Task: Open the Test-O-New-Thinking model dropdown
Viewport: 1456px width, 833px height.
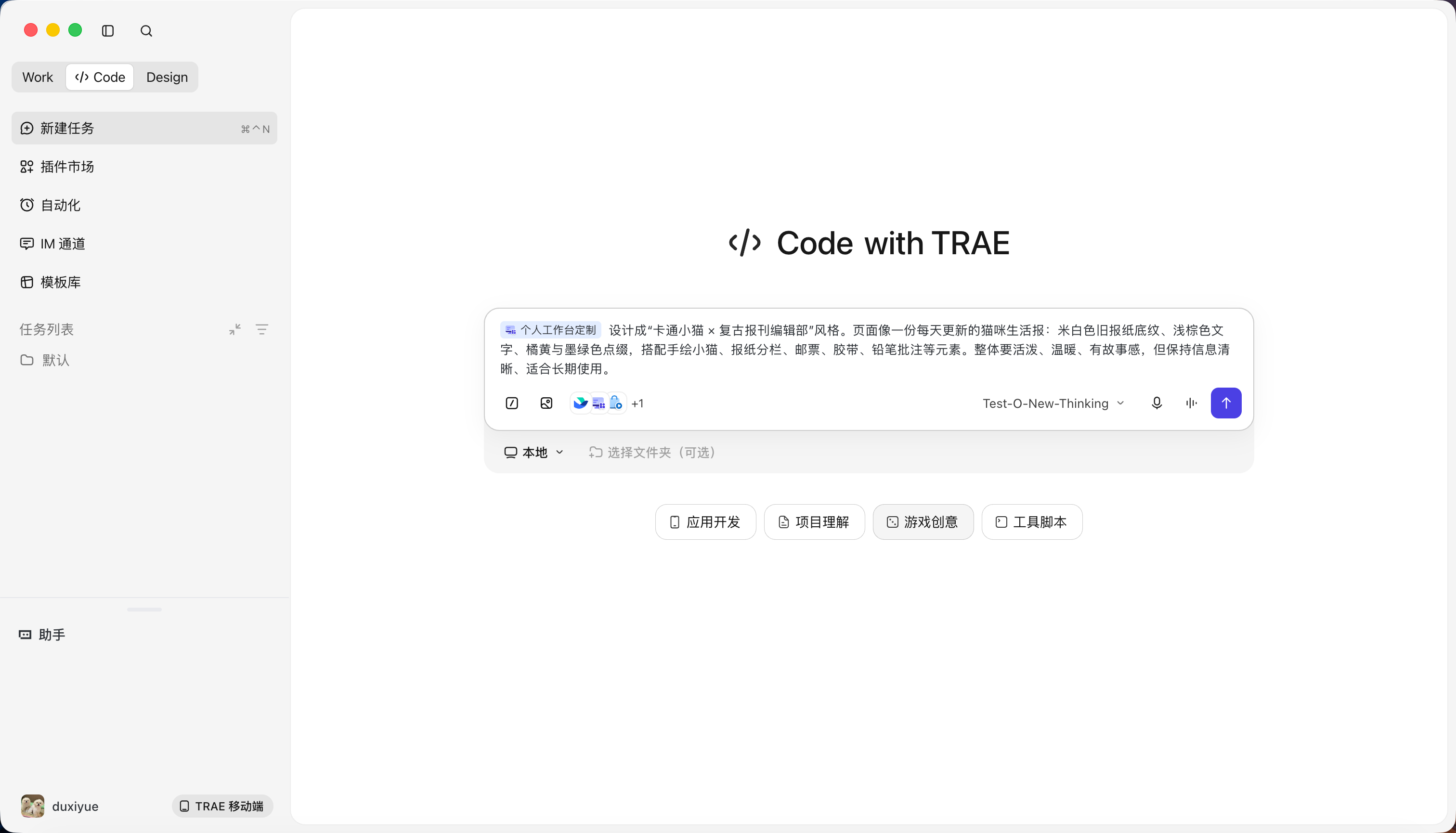Action: pos(1053,403)
